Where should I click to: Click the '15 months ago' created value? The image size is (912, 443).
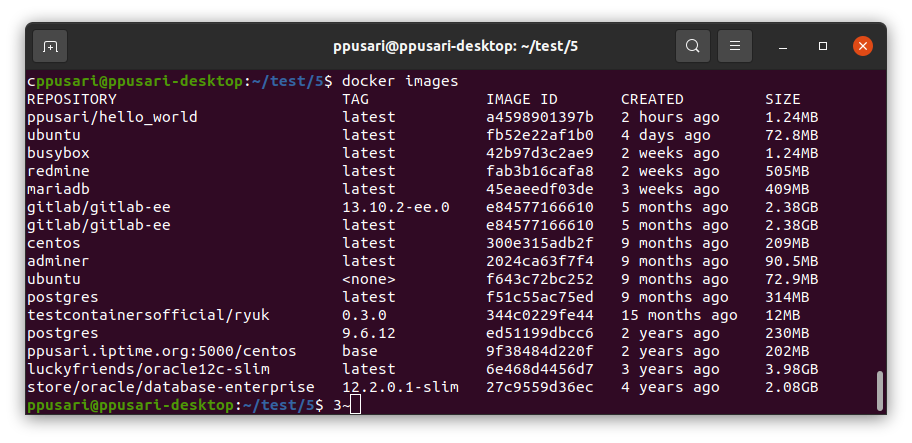(679, 315)
